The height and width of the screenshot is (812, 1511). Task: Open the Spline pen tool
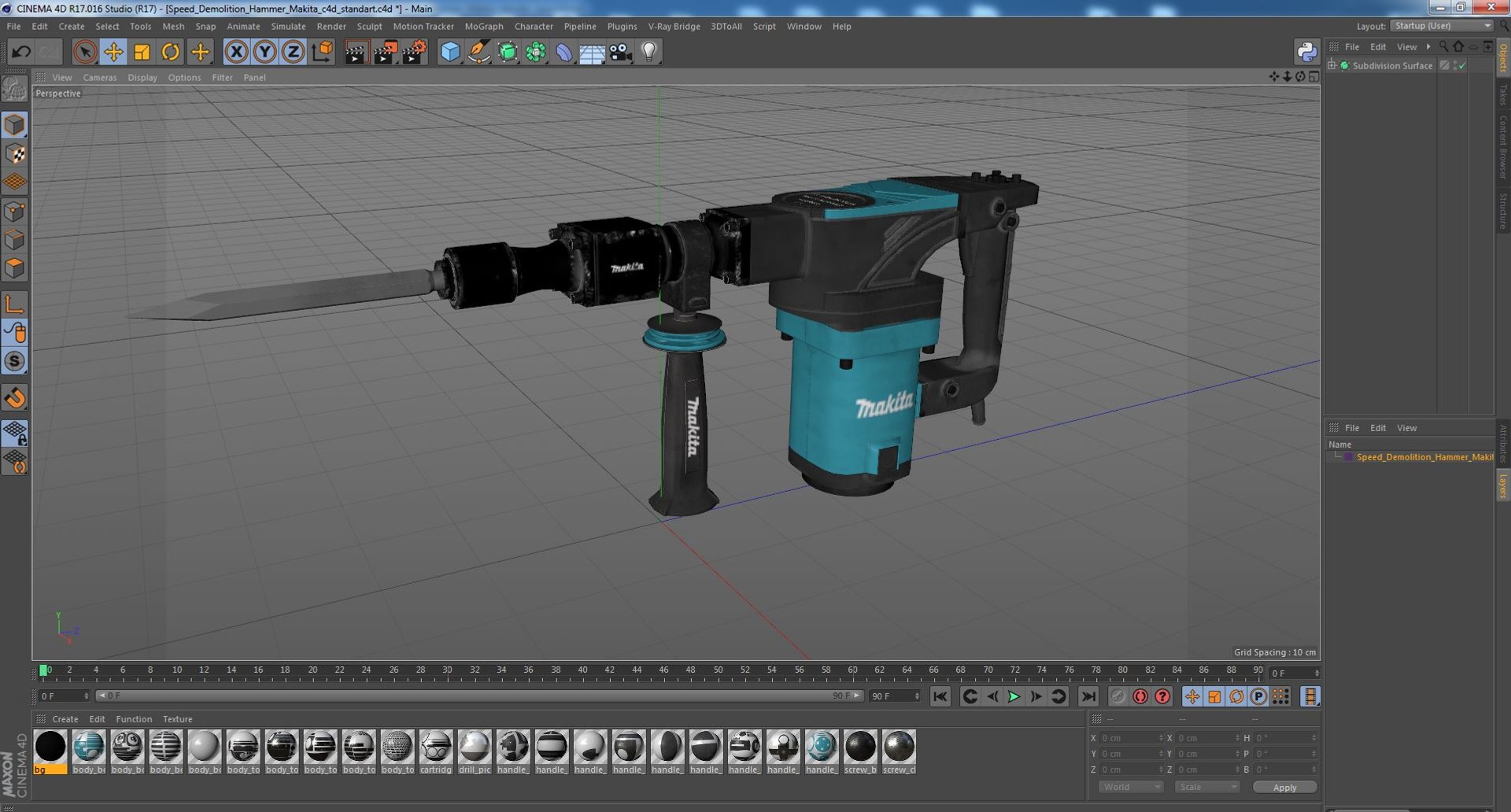coord(478,52)
